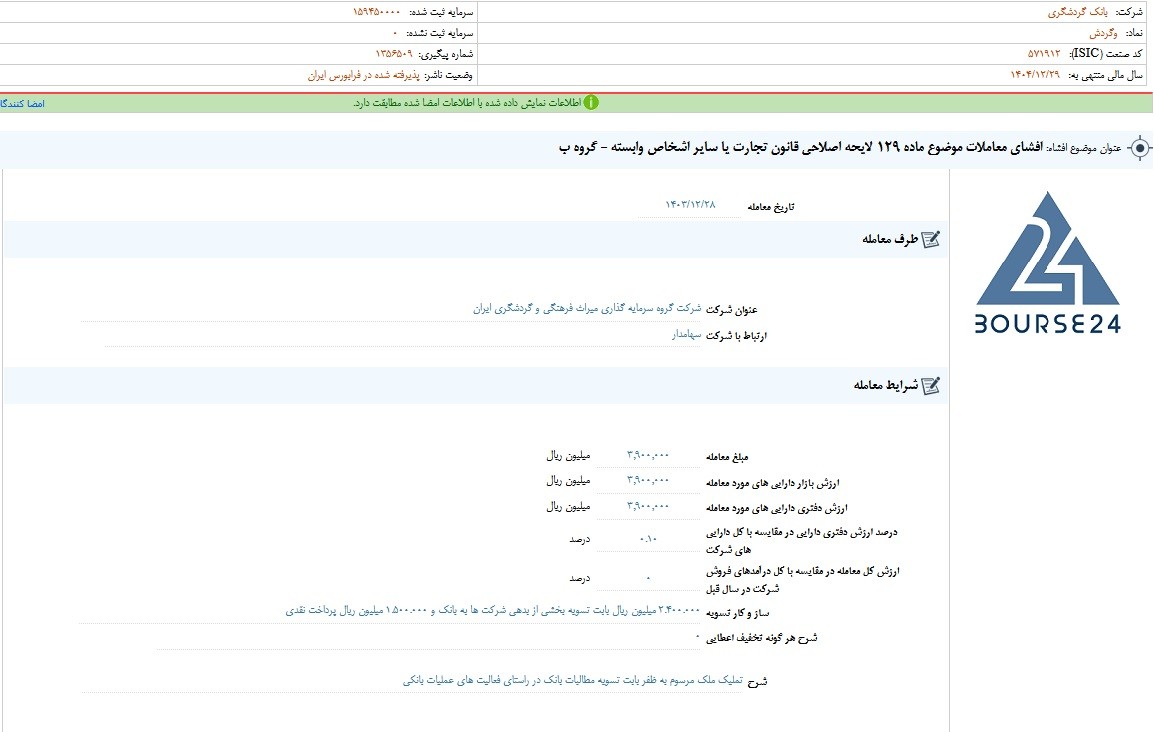Select the company name شرکت گروه سرمایه گذاری میراث فرهنگی
The image size is (1154, 732).
(587, 308)
